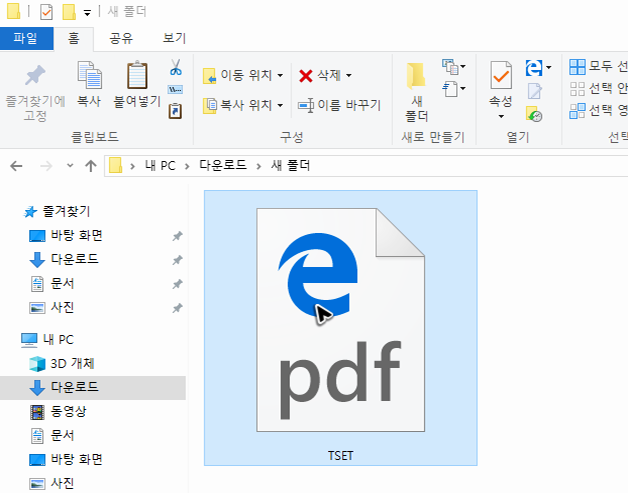Click 새 폴더 in the address bar
The height and width of the screenshot is (493, 628).
coord(290,165)
